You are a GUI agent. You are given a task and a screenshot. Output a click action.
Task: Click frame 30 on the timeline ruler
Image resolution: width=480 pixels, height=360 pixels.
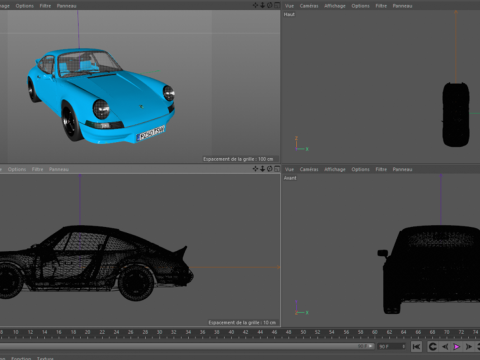(x=159, y=332)
